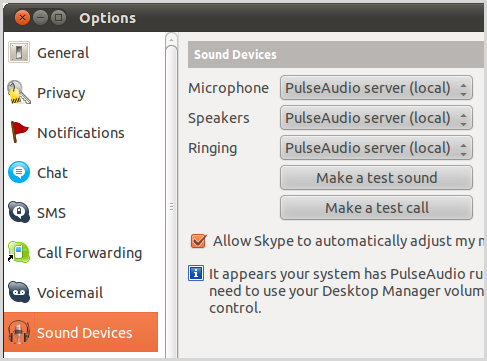This screenshot has width=487, height=361.
Task: Open Chat via the blue speech bubble icon
Action: click(19, 172)
